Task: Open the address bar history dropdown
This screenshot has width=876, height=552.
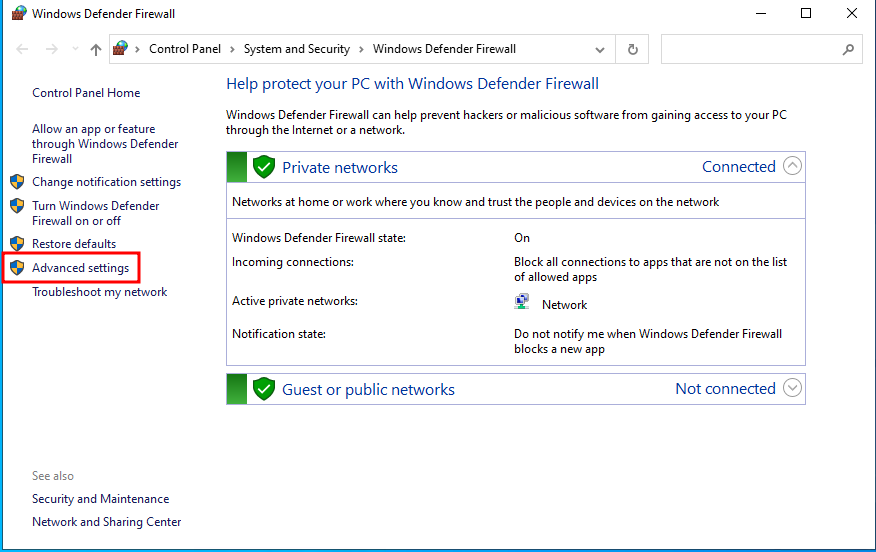Action: (x=599, y=50)
